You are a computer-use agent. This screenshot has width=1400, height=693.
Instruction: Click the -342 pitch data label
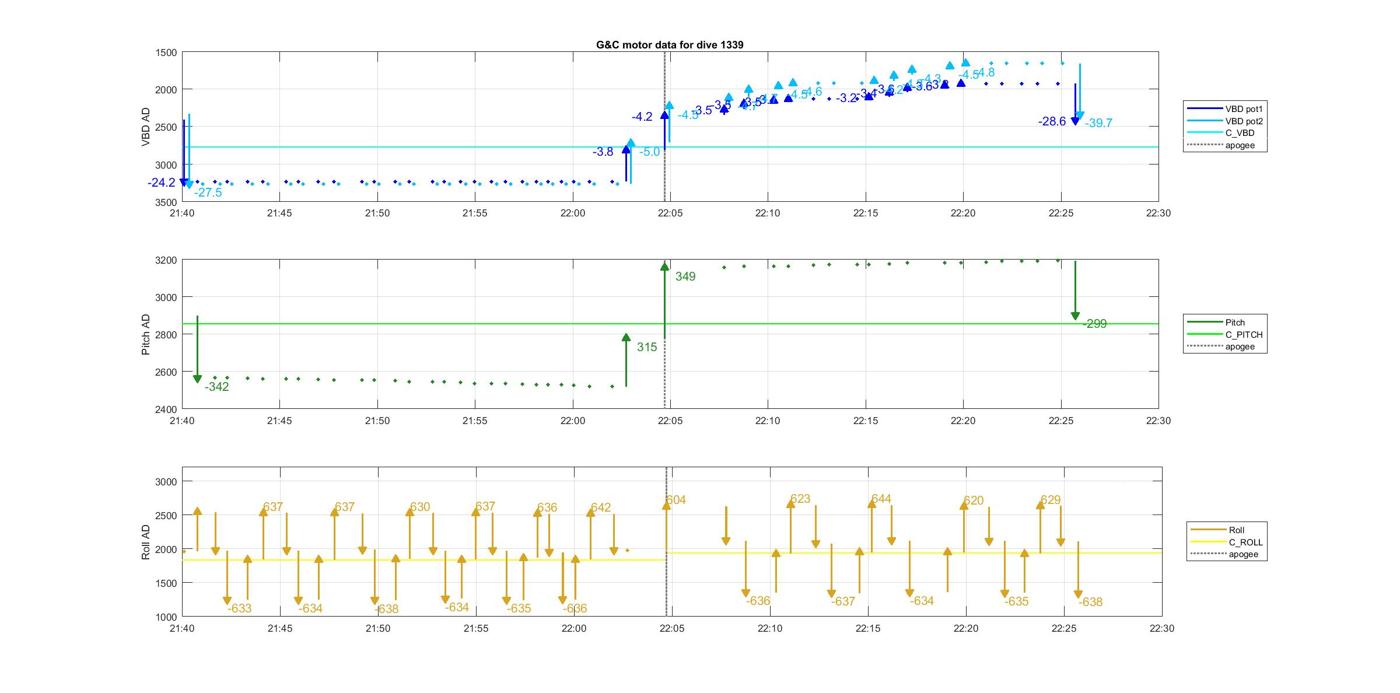coord(217,387)
